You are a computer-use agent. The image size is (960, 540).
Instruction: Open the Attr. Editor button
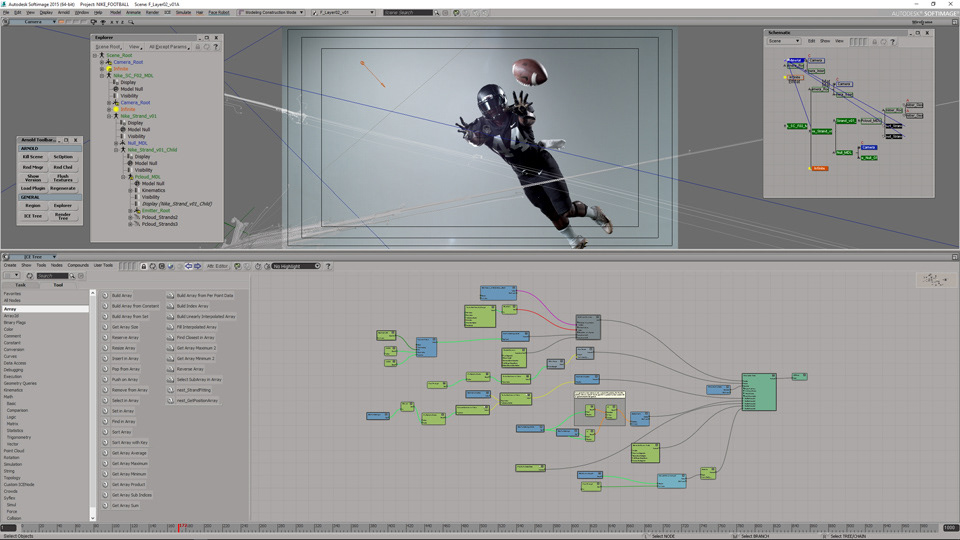tap(217, 266)
